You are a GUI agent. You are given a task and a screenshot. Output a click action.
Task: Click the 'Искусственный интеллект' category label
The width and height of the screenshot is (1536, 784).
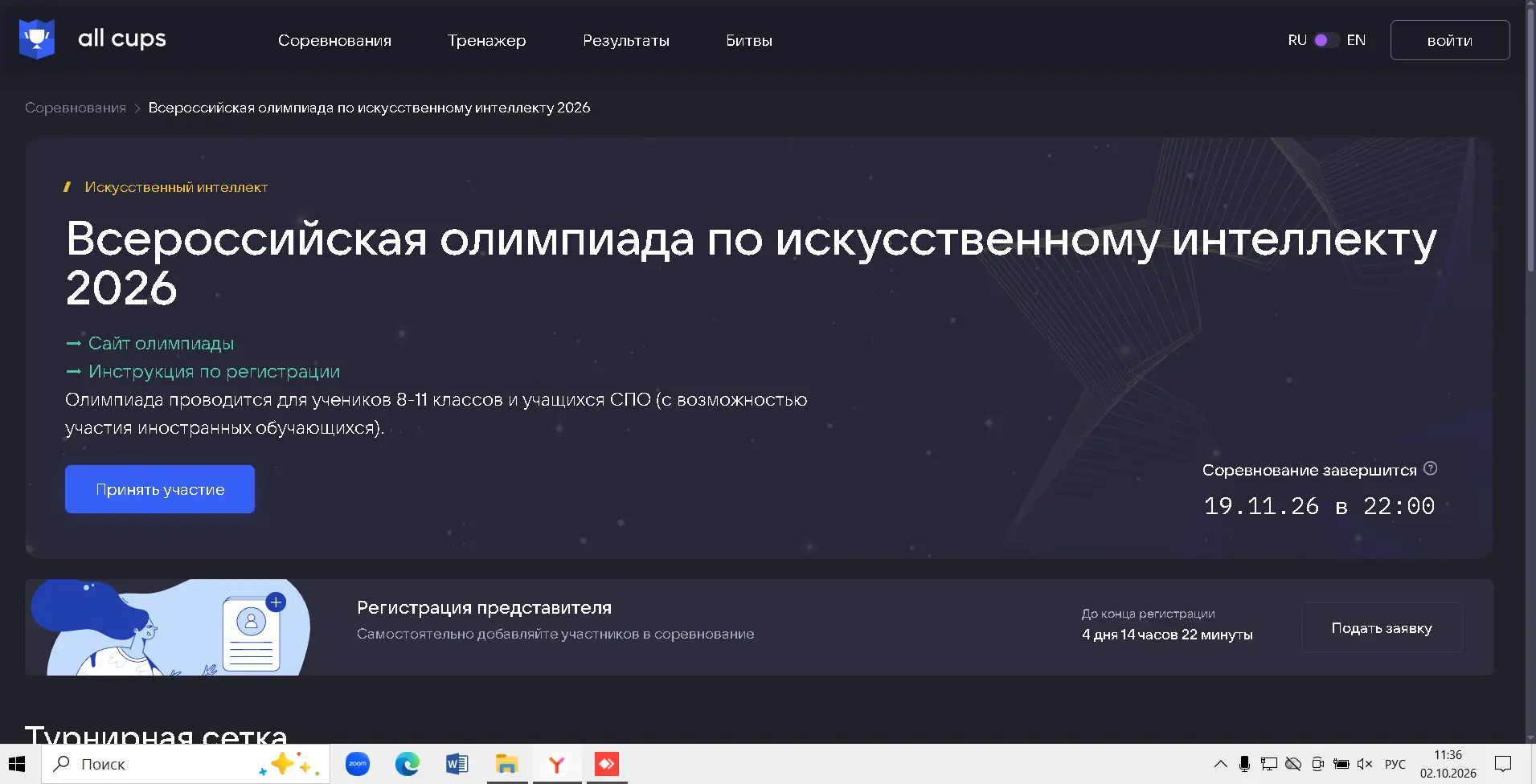pos(176,187)
